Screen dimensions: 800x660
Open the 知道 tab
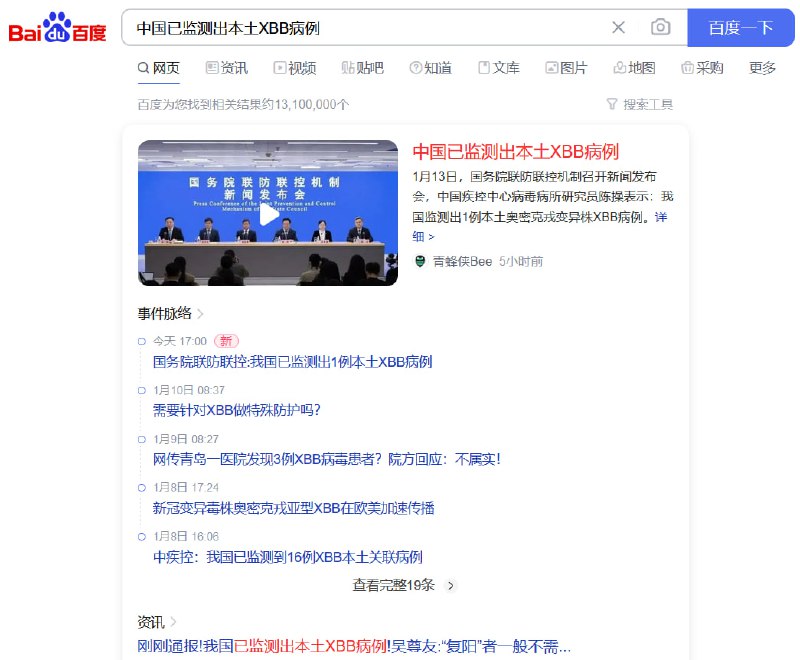431,68
